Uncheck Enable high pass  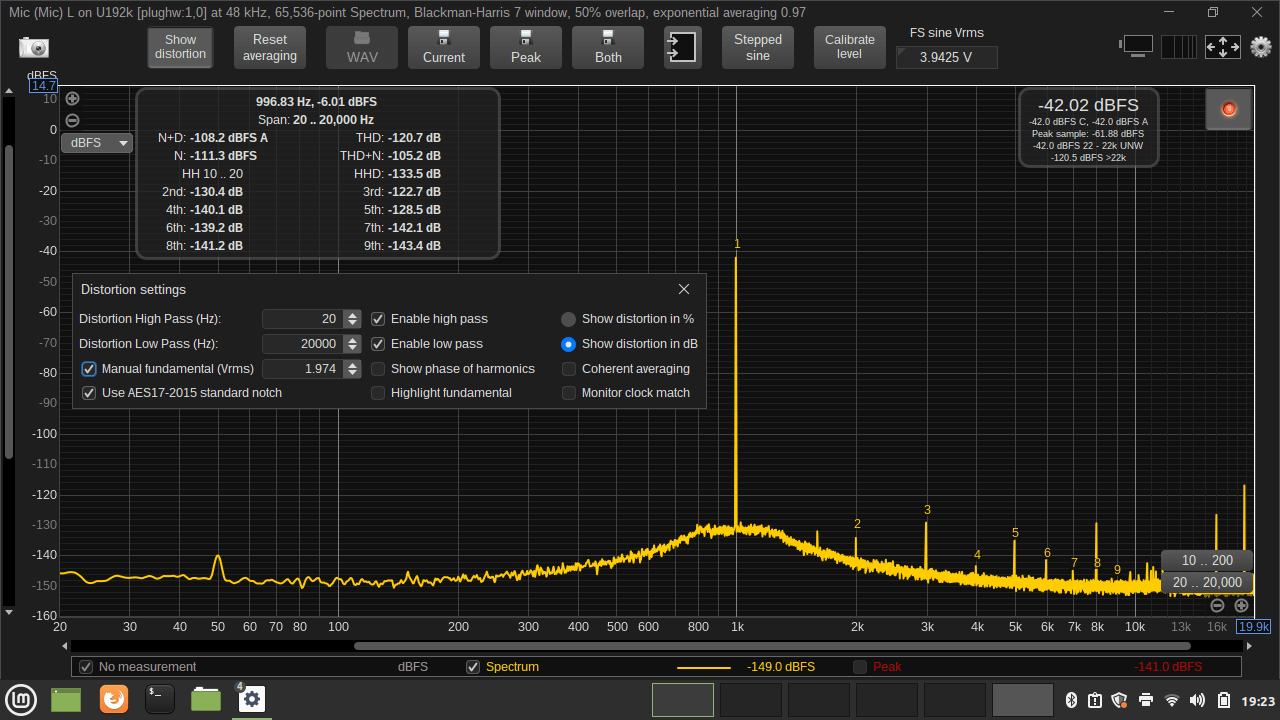[x=378, y=319]
